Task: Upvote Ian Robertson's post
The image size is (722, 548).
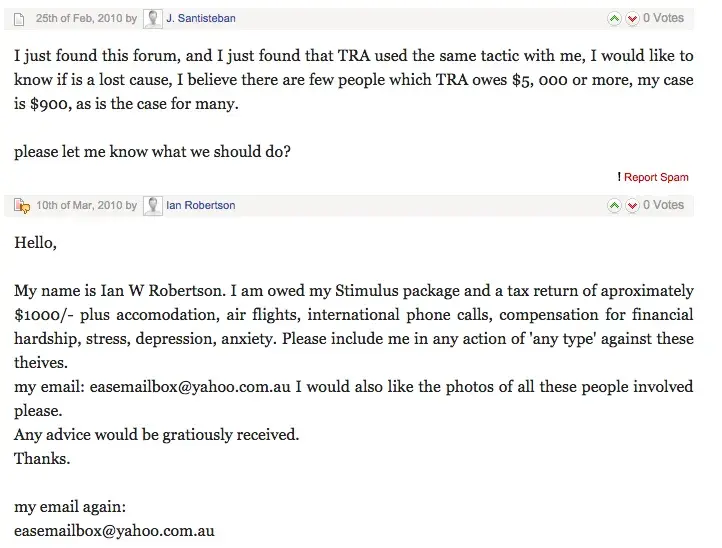Action: (614, 206)
